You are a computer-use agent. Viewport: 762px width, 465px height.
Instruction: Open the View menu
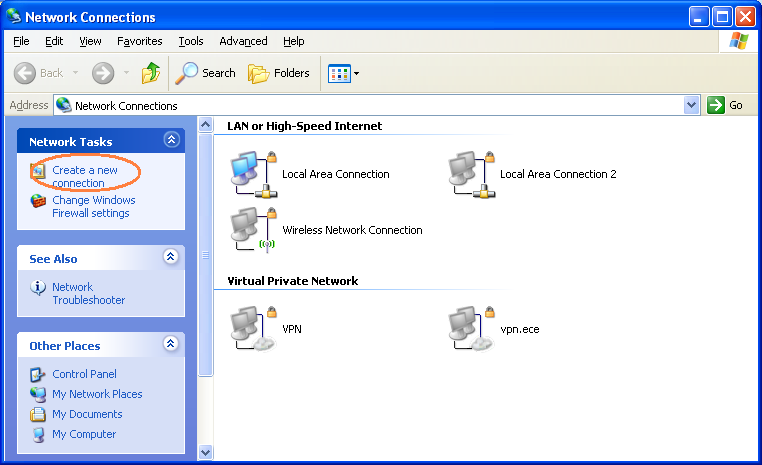[x=90, y=41]
